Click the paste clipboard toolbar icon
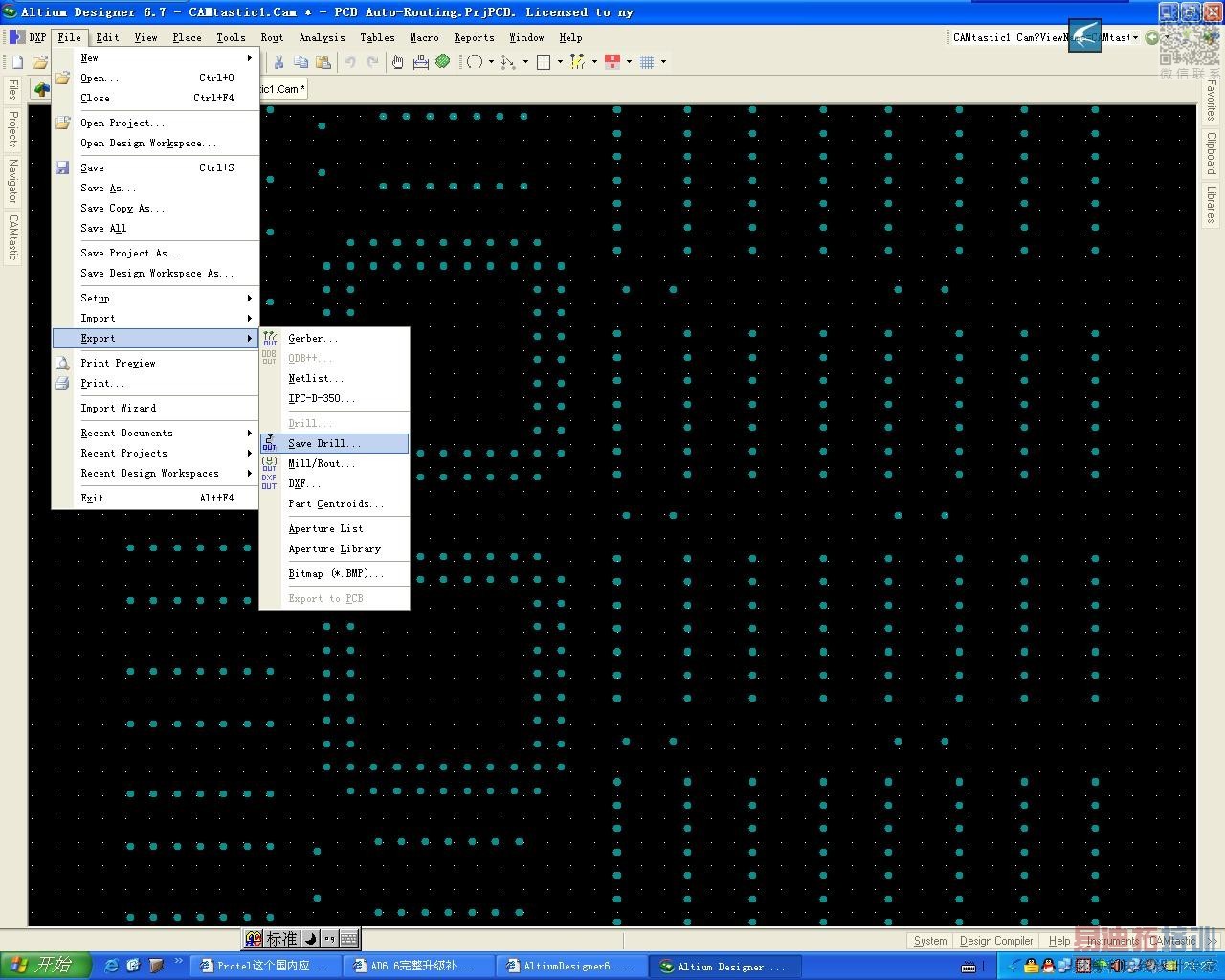 (323, 62)
